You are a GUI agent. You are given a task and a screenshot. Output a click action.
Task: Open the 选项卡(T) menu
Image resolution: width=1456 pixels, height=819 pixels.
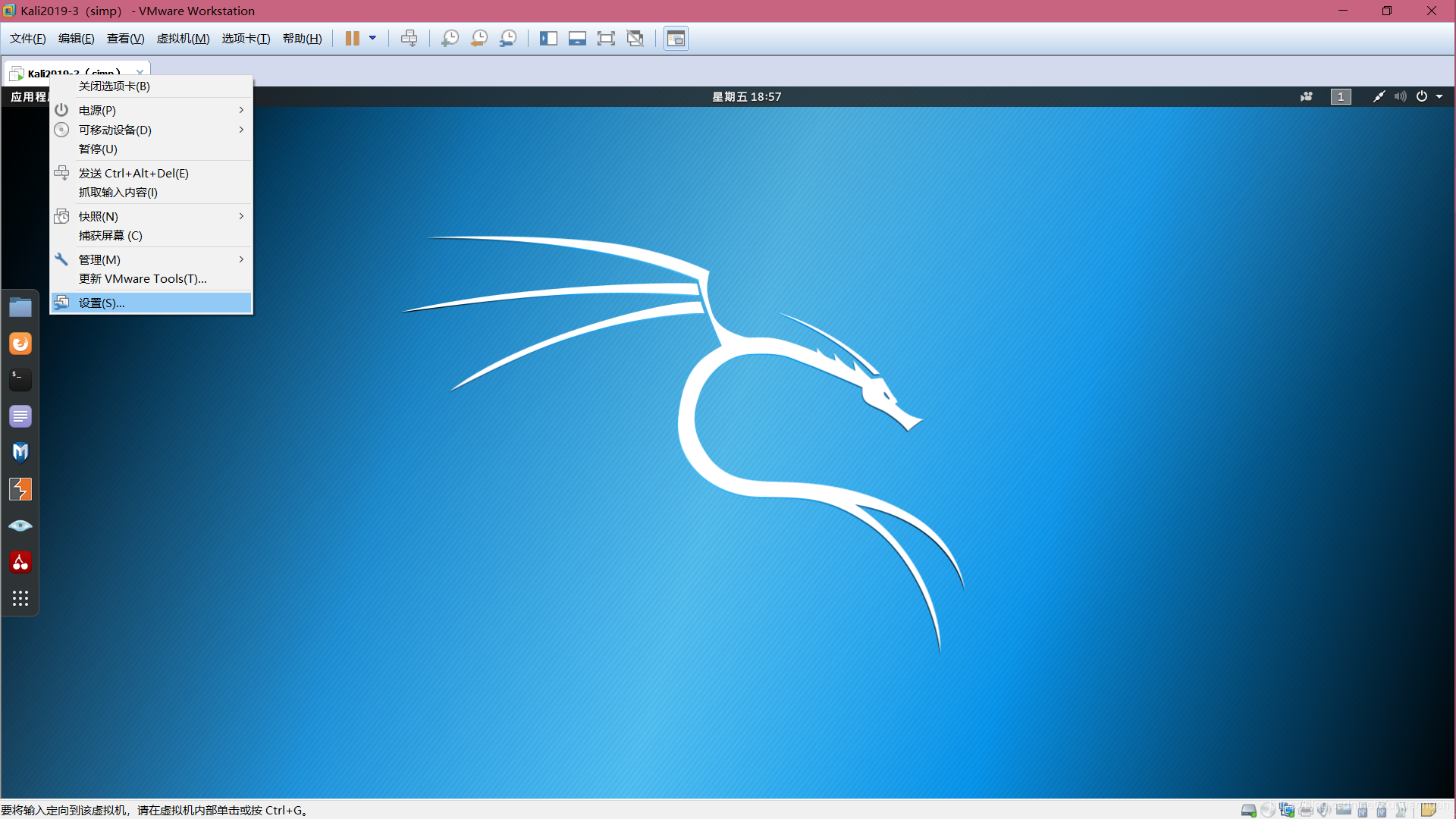[x=246, y=39]
